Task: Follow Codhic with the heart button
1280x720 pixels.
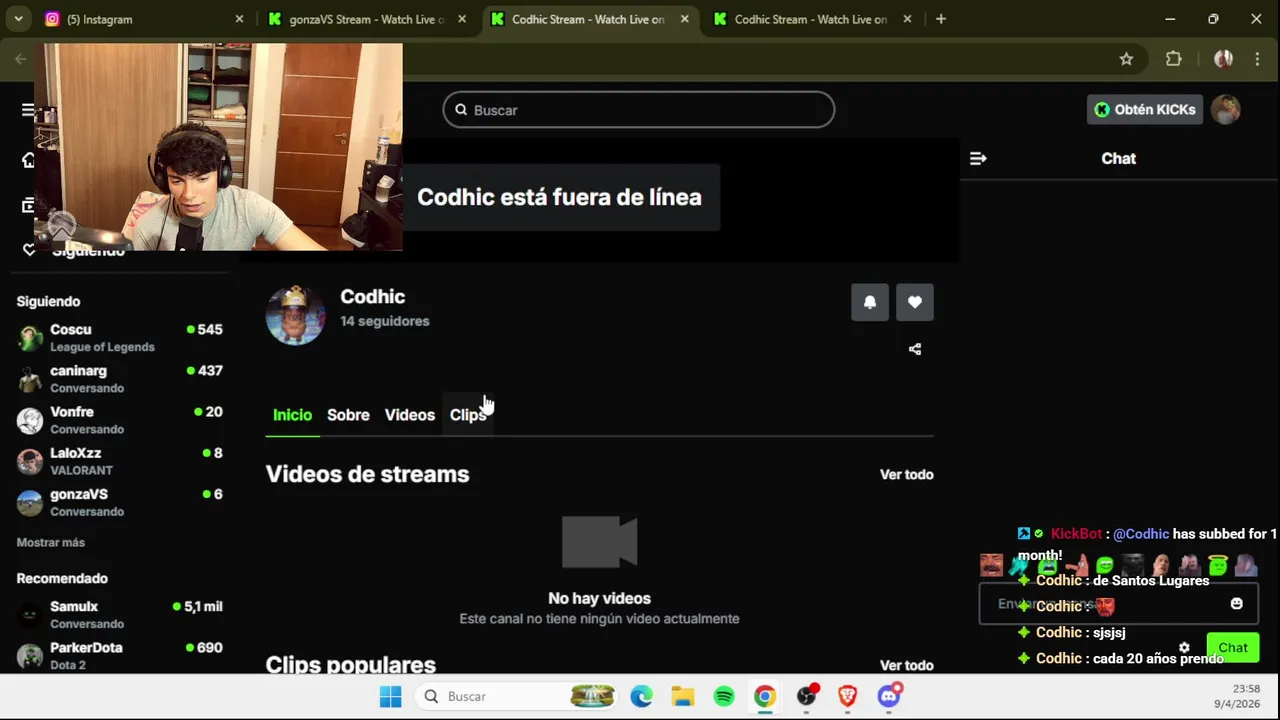Action: pos(915,302)
